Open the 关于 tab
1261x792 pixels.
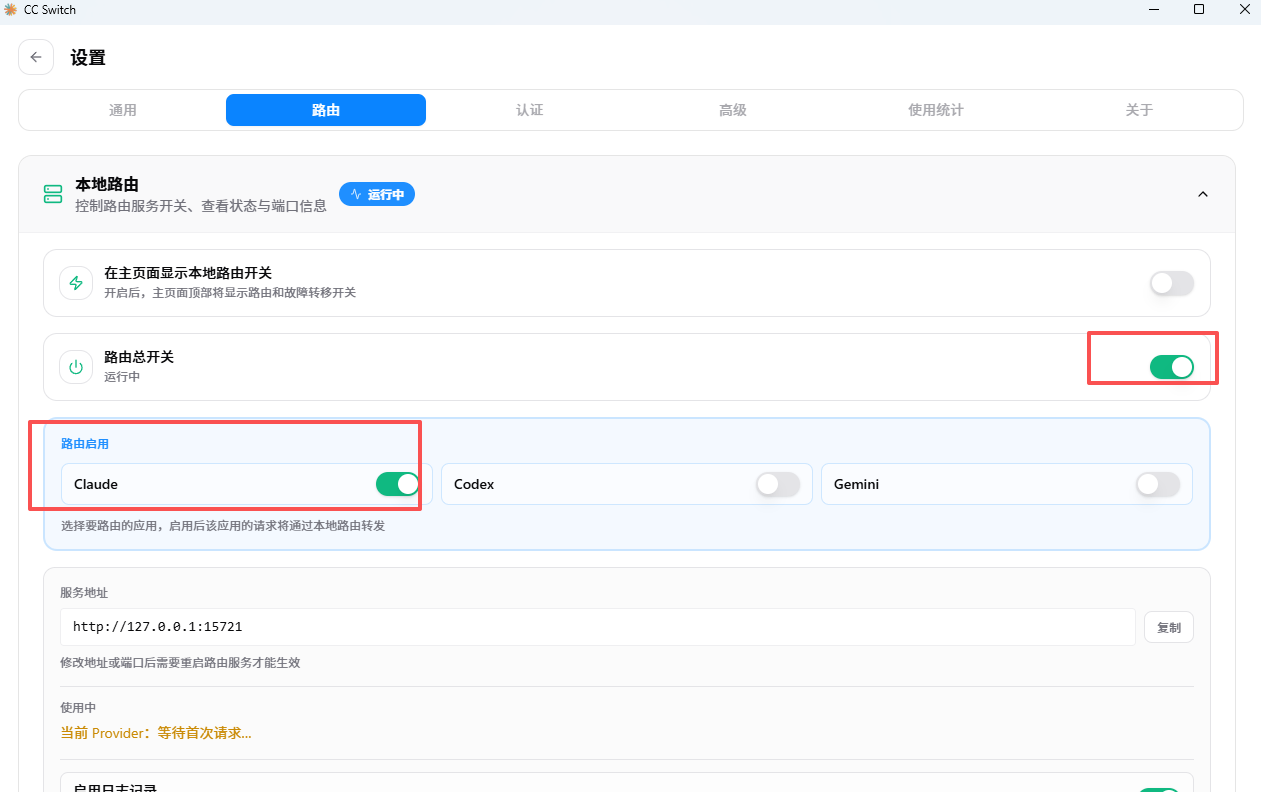tap(1139, 110)
